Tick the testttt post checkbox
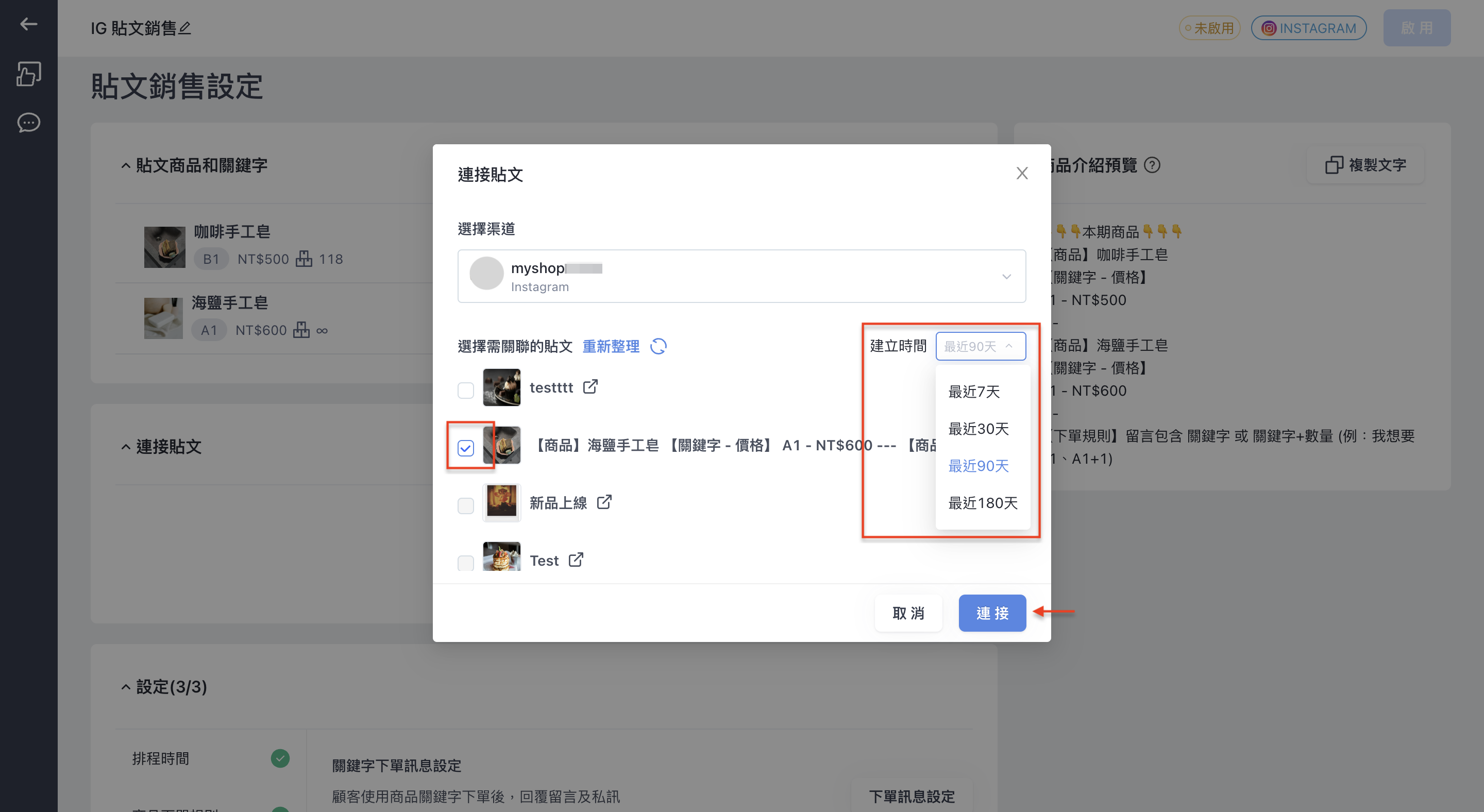Viewport: 1484px width, 812px height. (x=465, y=390)
